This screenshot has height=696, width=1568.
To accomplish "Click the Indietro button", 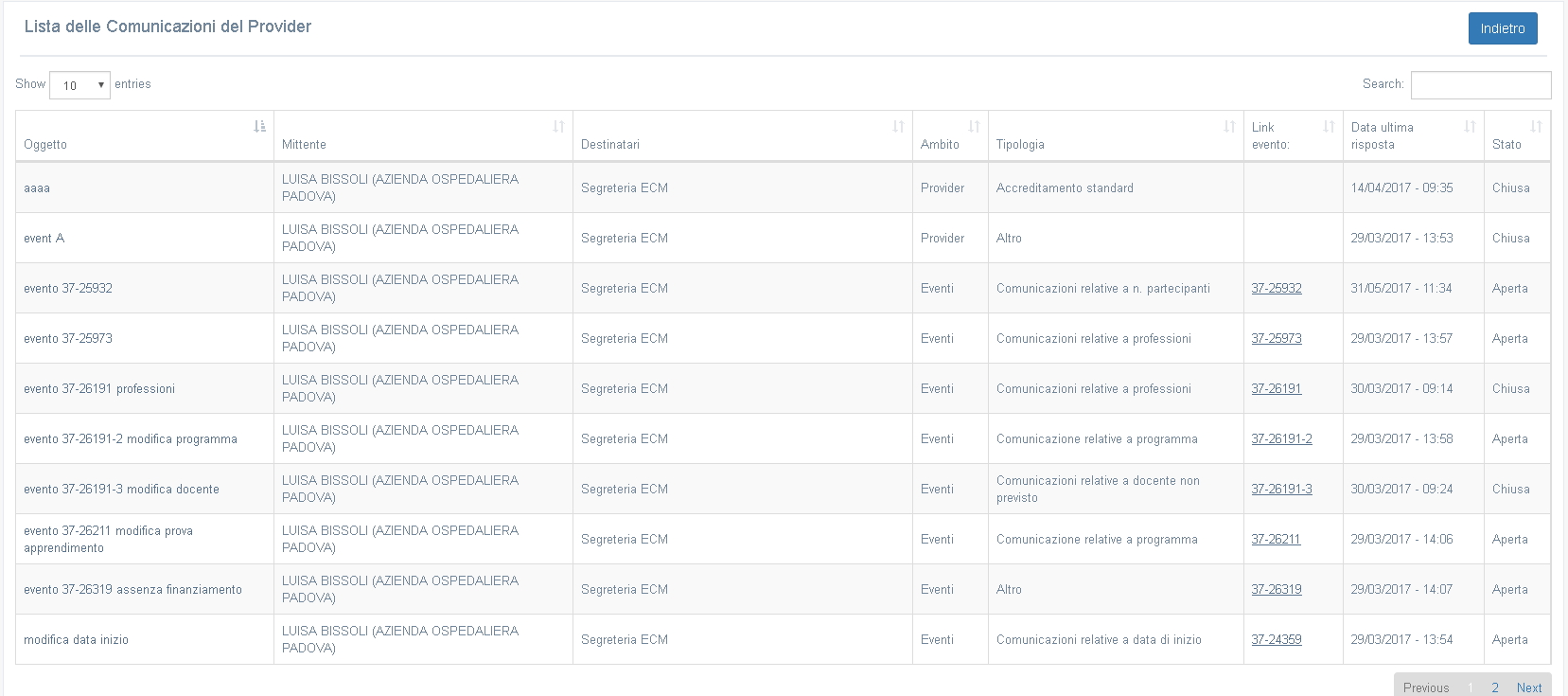I will (1502, 28).
